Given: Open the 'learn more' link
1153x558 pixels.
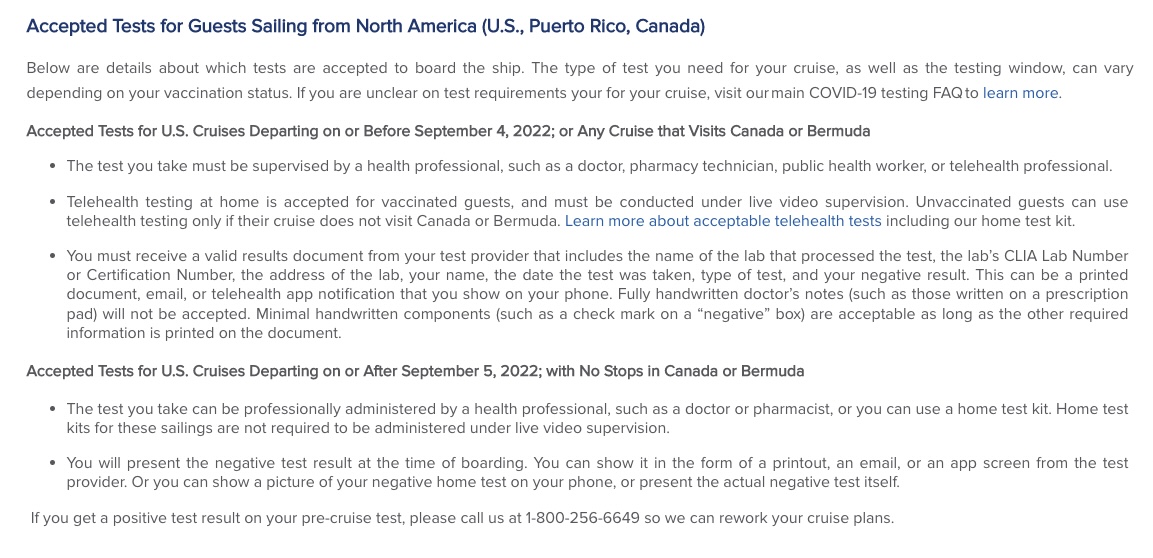Looking at the screenshot, I should point(1020,93).
